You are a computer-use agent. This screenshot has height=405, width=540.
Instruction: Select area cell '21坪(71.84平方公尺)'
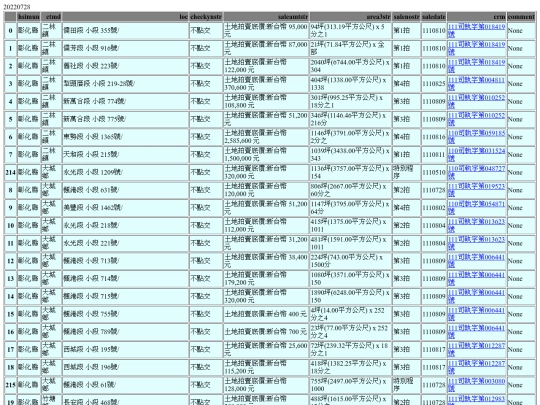point(350,48)
